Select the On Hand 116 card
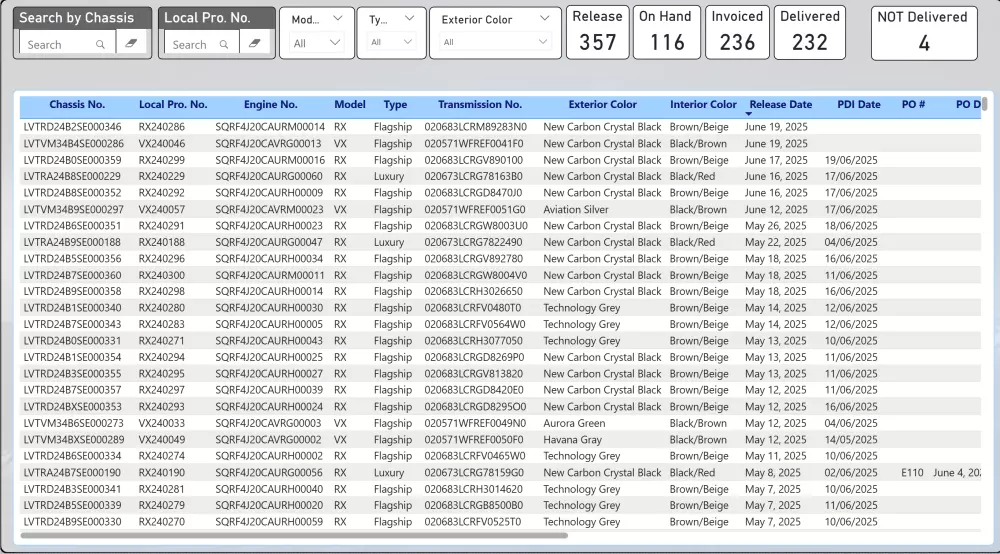Image resolution: width=1000 pixels, height=554 pixels. click(666, 33)
